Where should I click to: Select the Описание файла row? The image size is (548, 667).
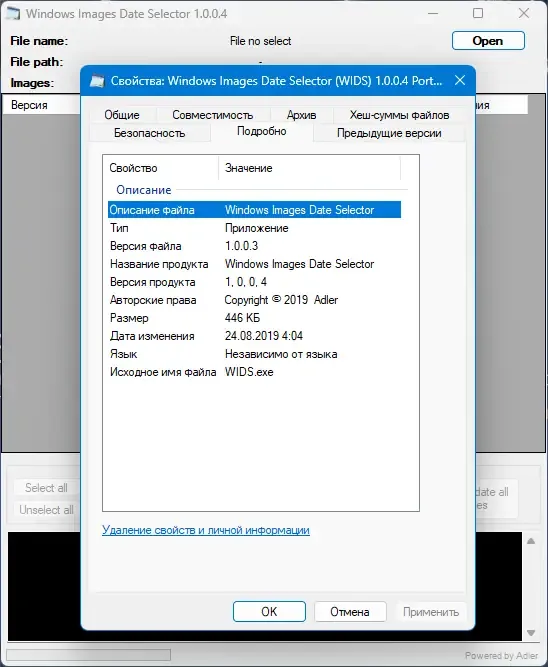click(254, 210)
